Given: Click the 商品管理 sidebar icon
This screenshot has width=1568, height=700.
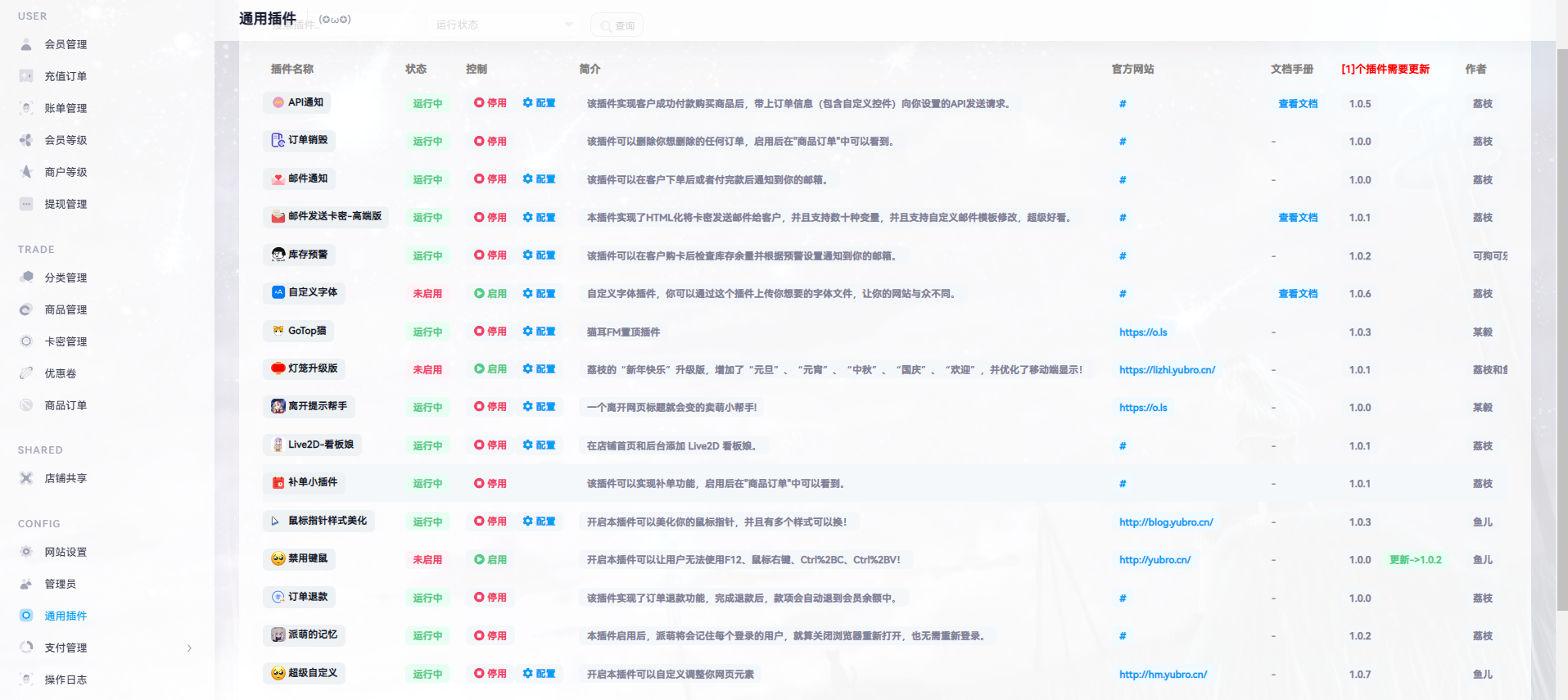Looking at the screenshot, I should click(x=26, y=309).
